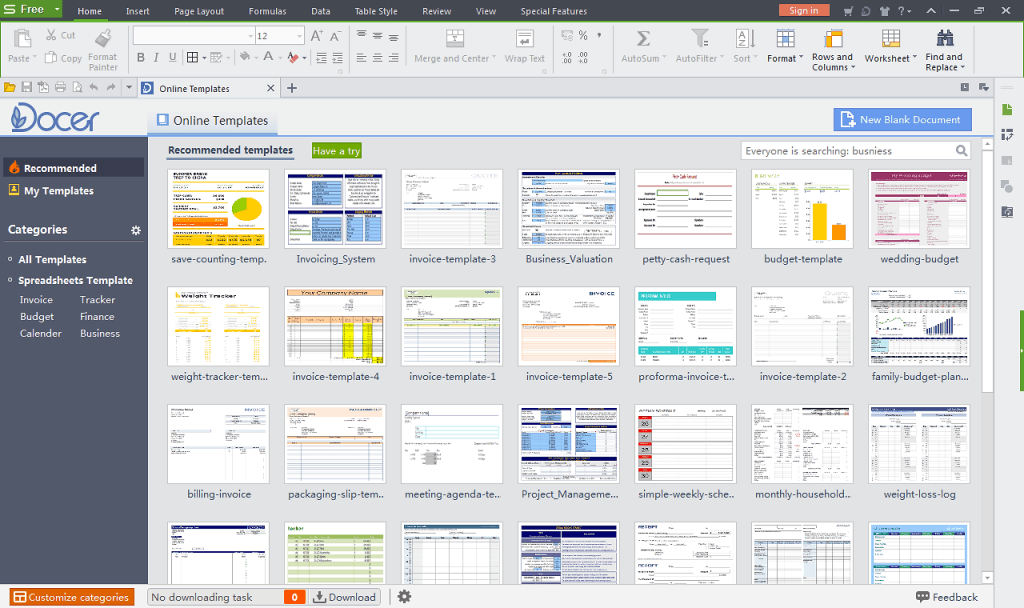Click the Customize categories button
The height and width of the screenshot is (608, 1024).
click(71, 596)
